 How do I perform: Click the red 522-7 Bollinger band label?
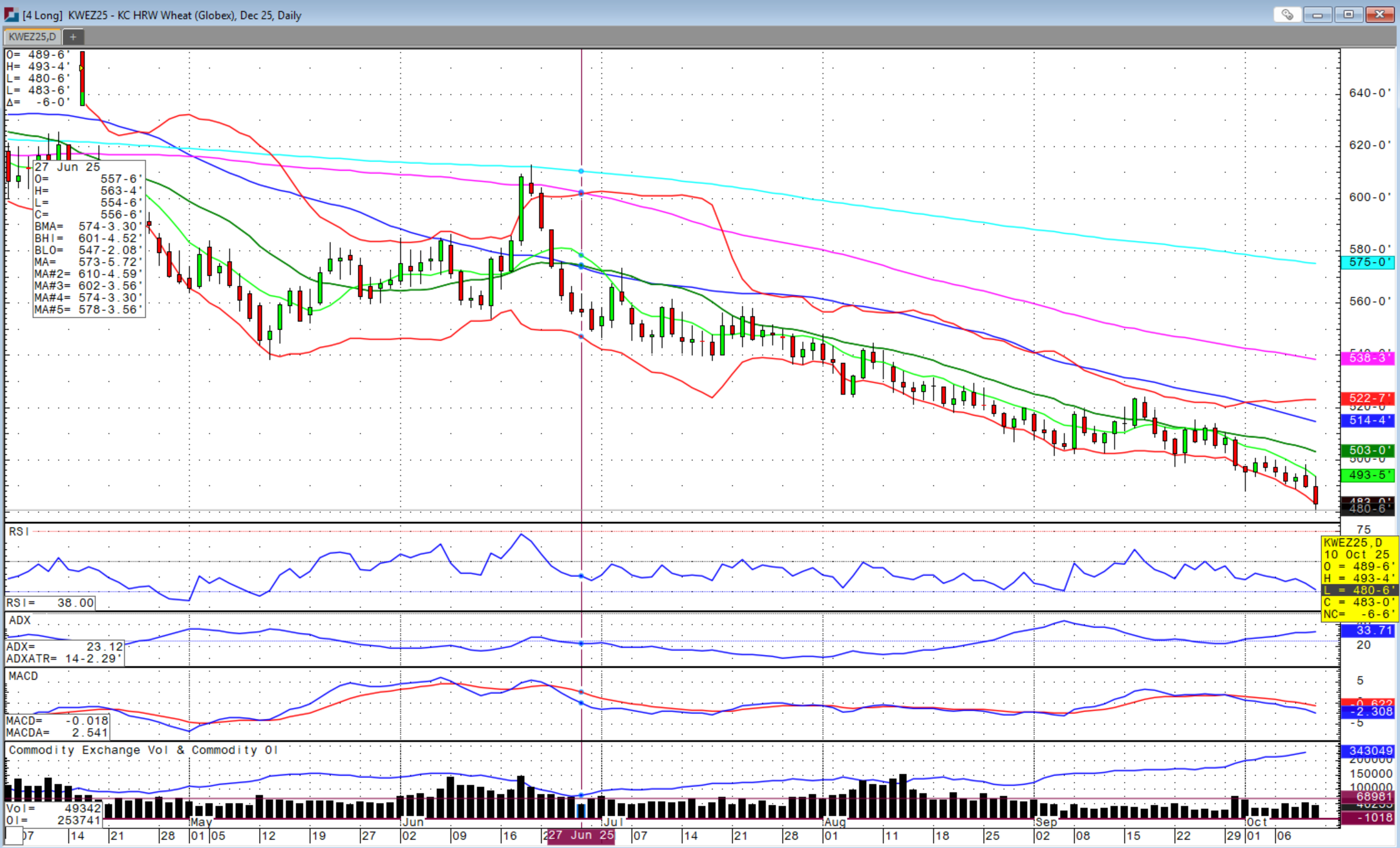pos(1368,398)
